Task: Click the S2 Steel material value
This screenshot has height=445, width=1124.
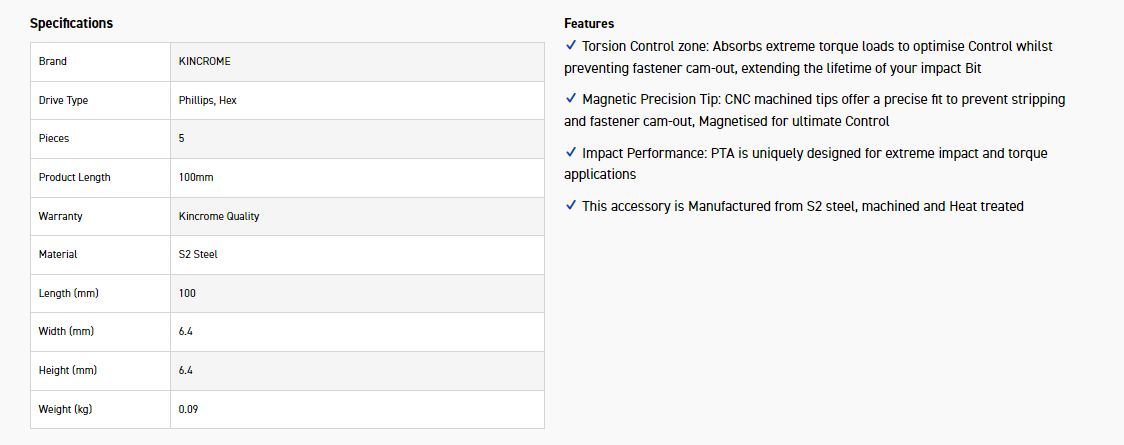Action: (x=198, y=255)
